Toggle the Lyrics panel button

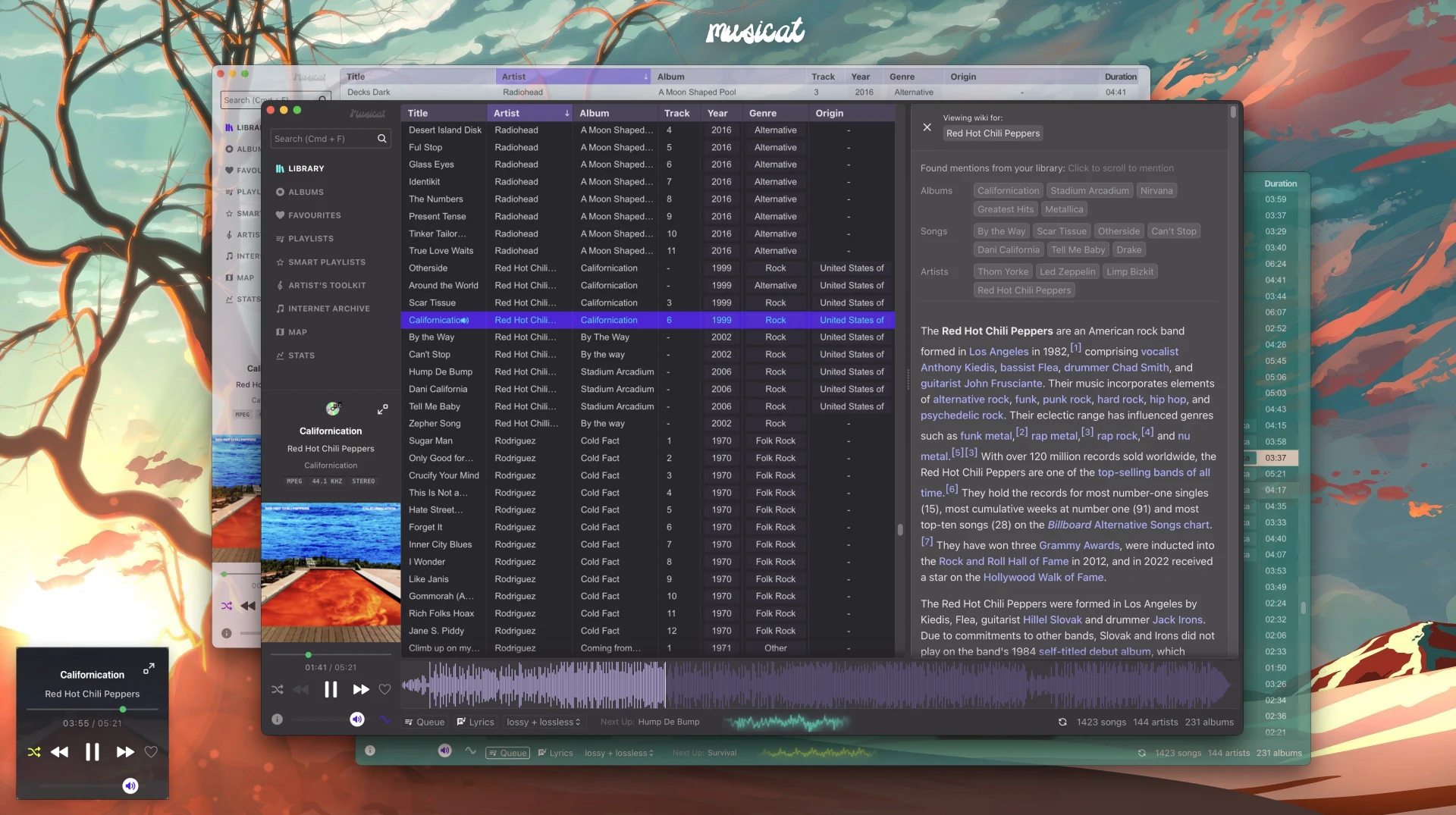click(x=475, y=722)
